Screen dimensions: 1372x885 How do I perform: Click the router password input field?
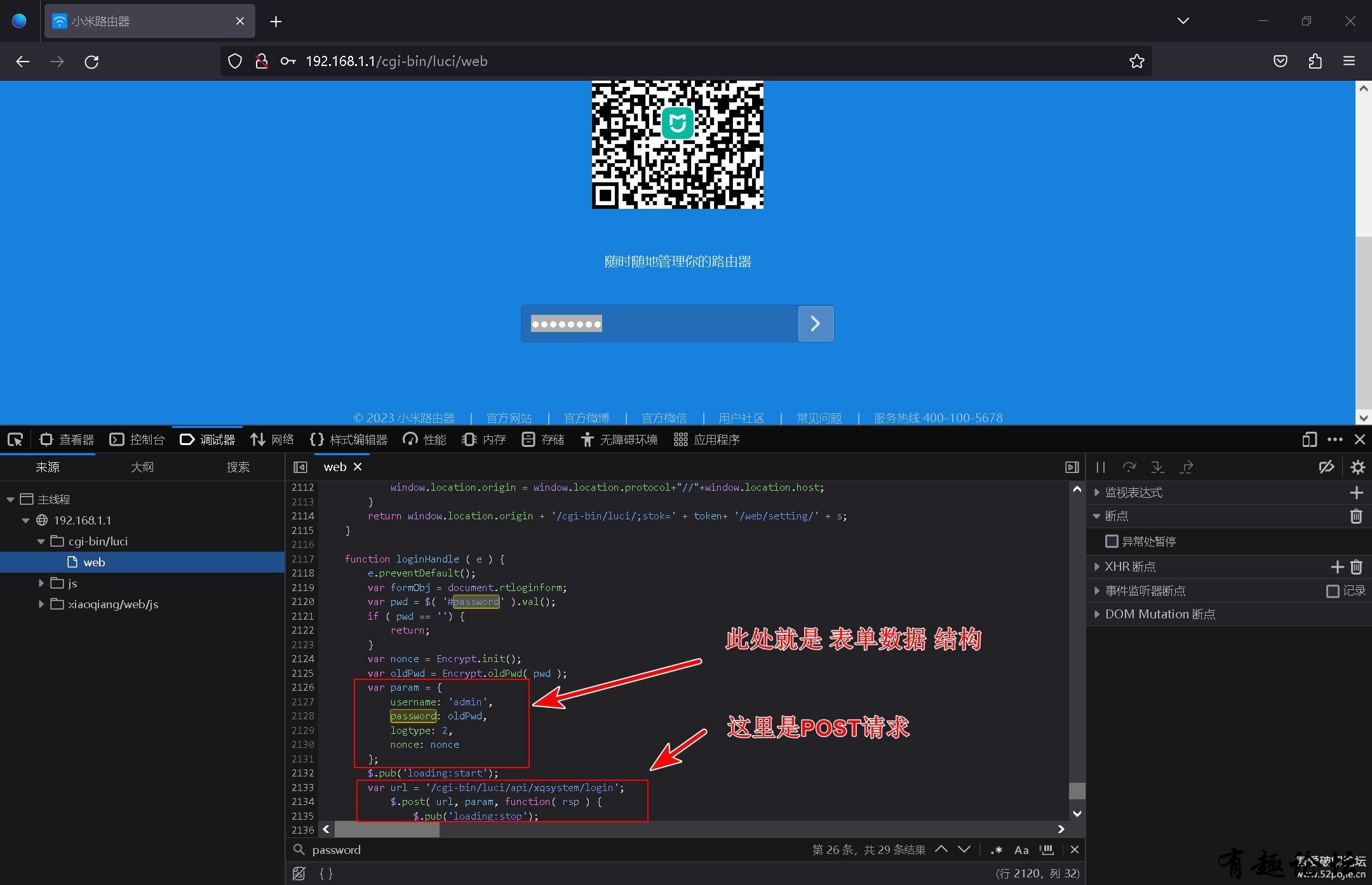pyautogui.click(x=659, y=324)
